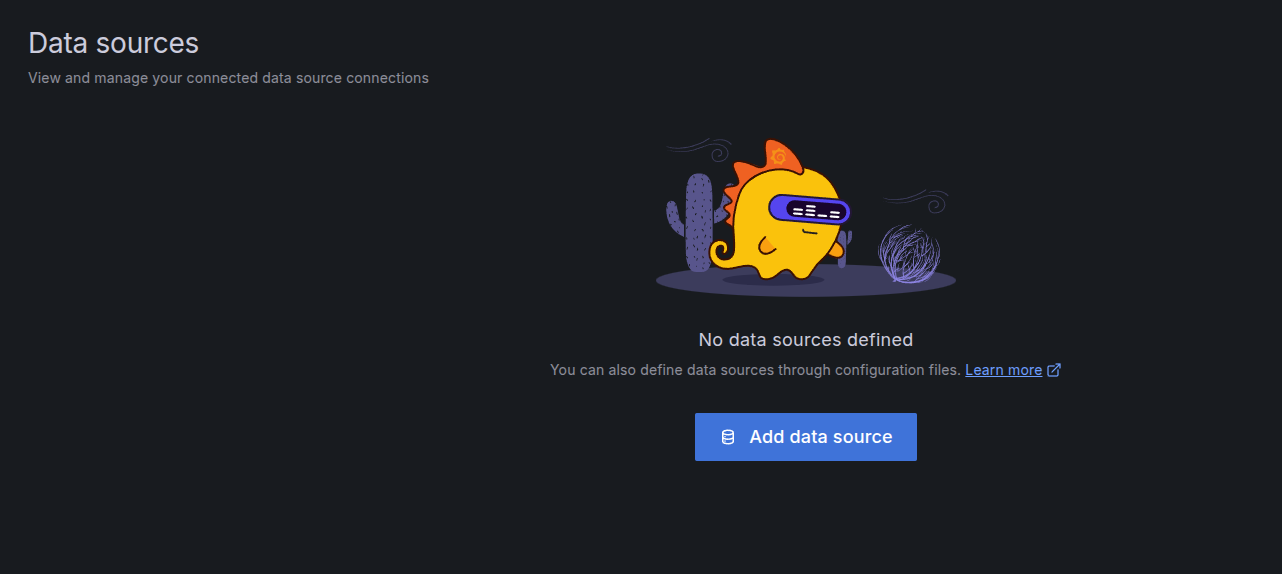Screen dimensions: 1282x574
Task: Click the No data sources defined message
Action: [x=805, y=340]
